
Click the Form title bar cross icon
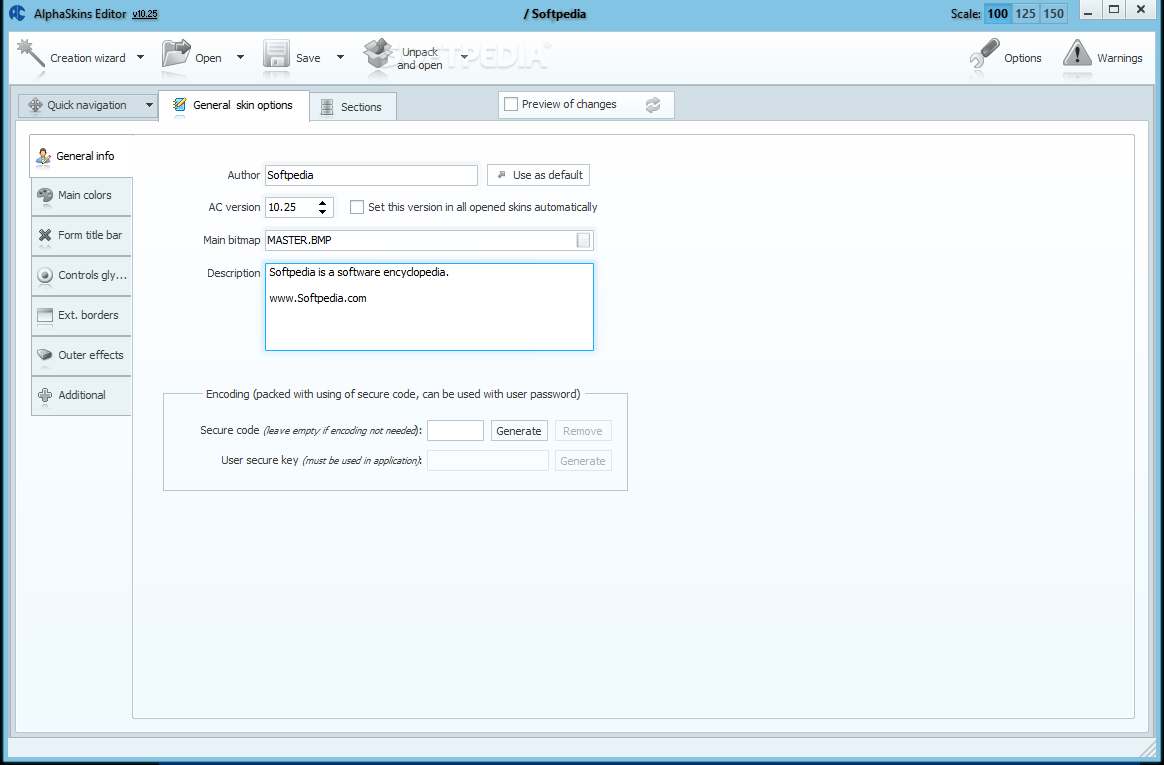click(x=45, y=235)
